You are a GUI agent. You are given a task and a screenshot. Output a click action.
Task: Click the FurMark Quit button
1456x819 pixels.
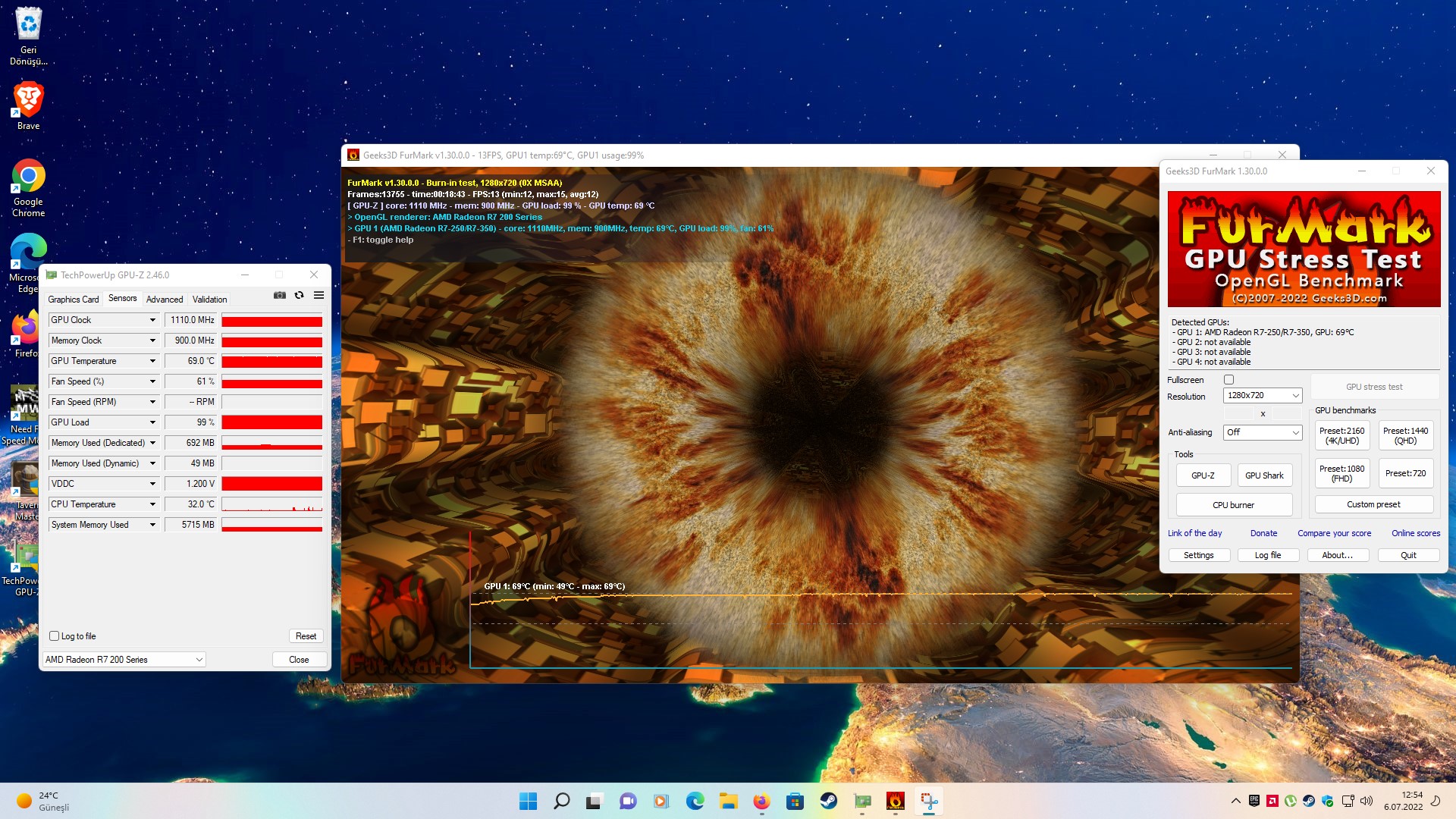pyautogui.click(x=1408, y=556)
